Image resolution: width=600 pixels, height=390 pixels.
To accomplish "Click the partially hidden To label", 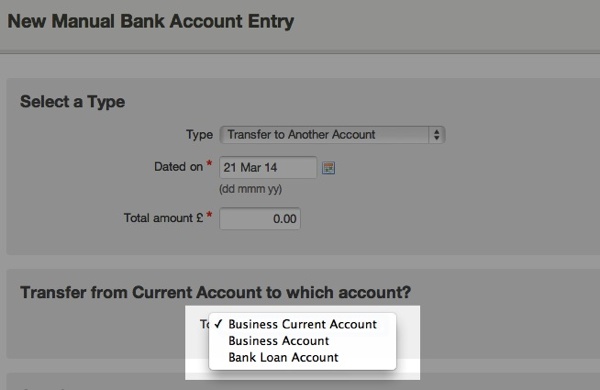I will tap(204, 324).
